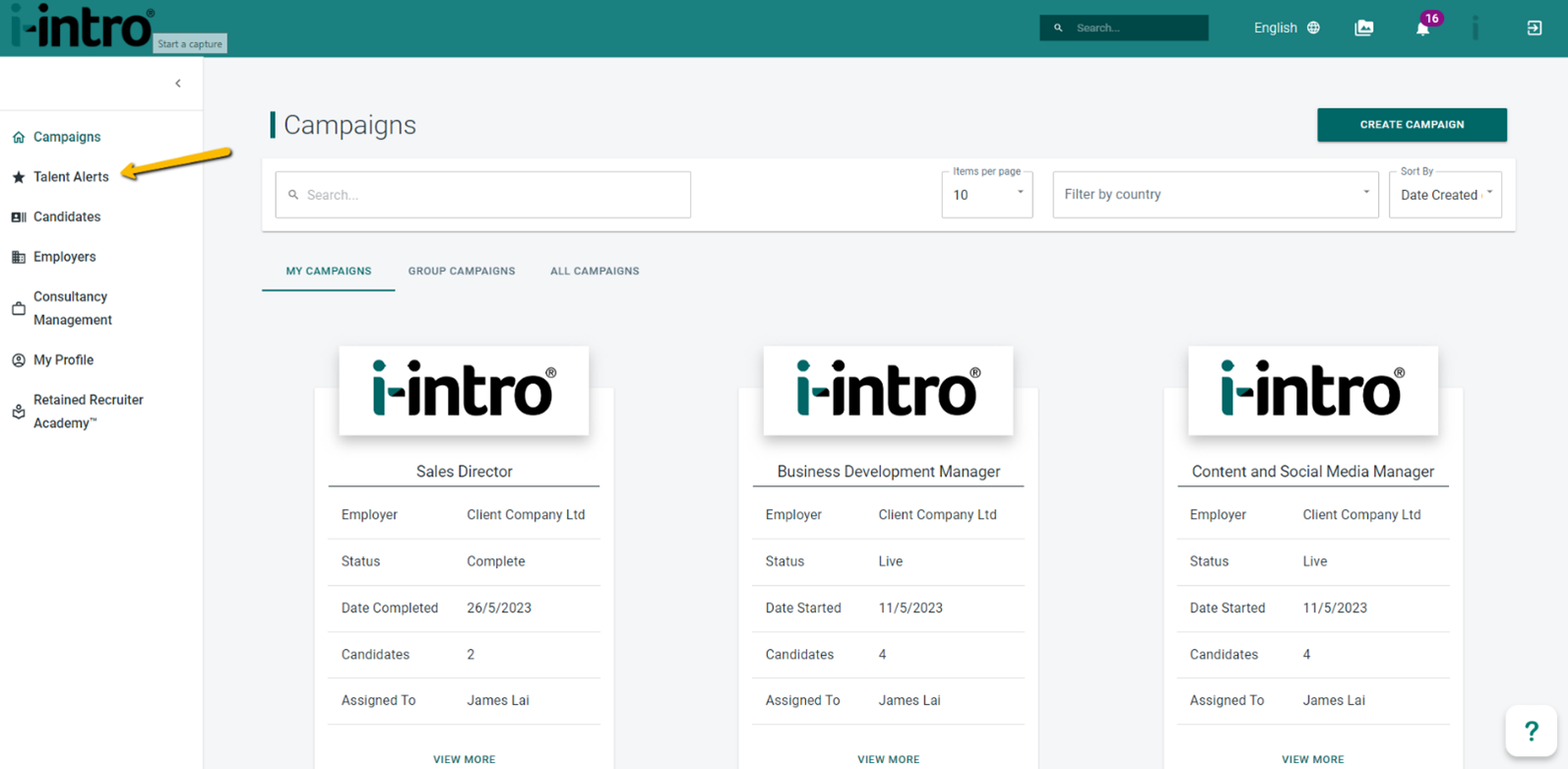Click the home icon beside Campaigns

tap(19, 137)
